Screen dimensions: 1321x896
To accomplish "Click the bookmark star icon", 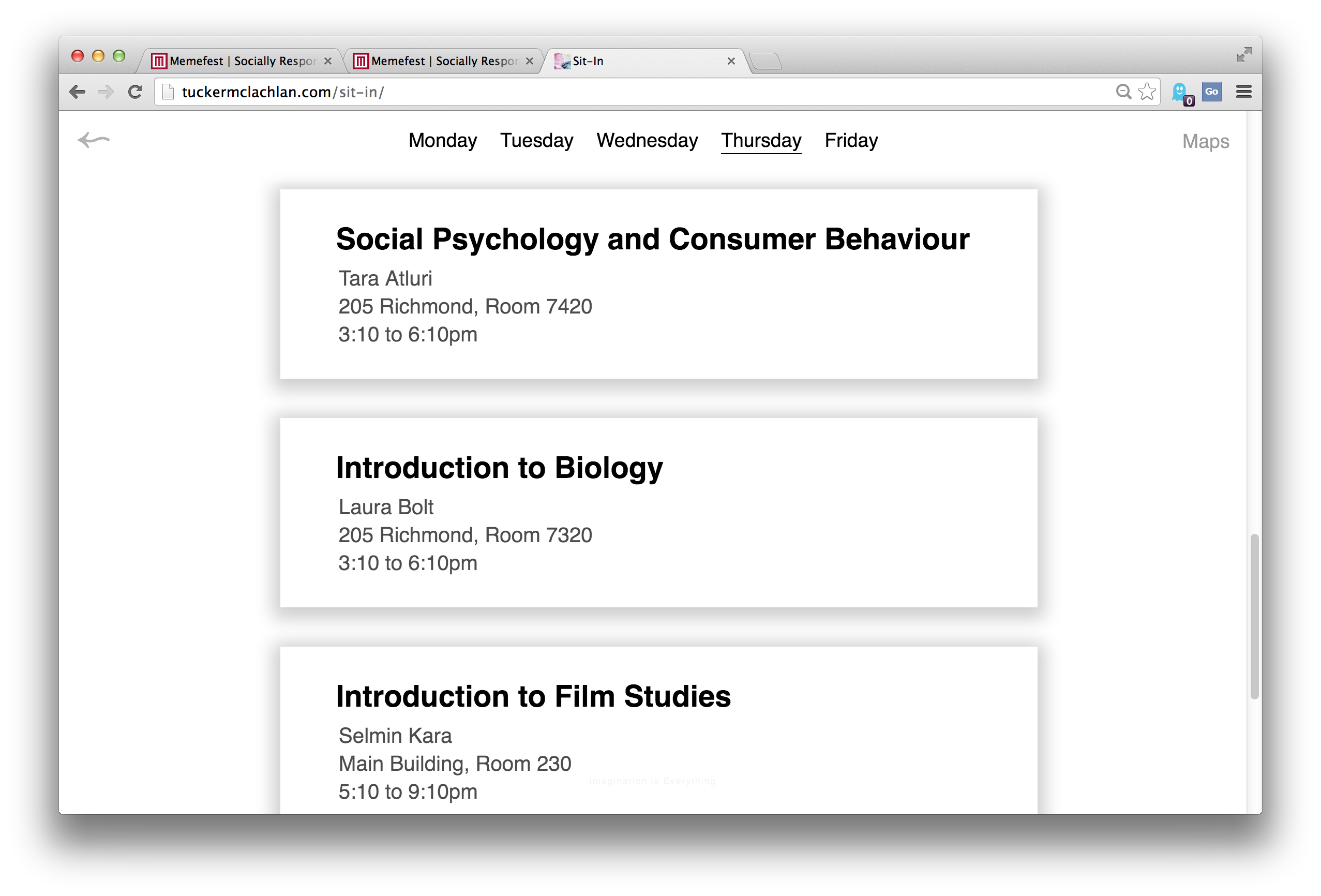I will [x=1147, y=92].
